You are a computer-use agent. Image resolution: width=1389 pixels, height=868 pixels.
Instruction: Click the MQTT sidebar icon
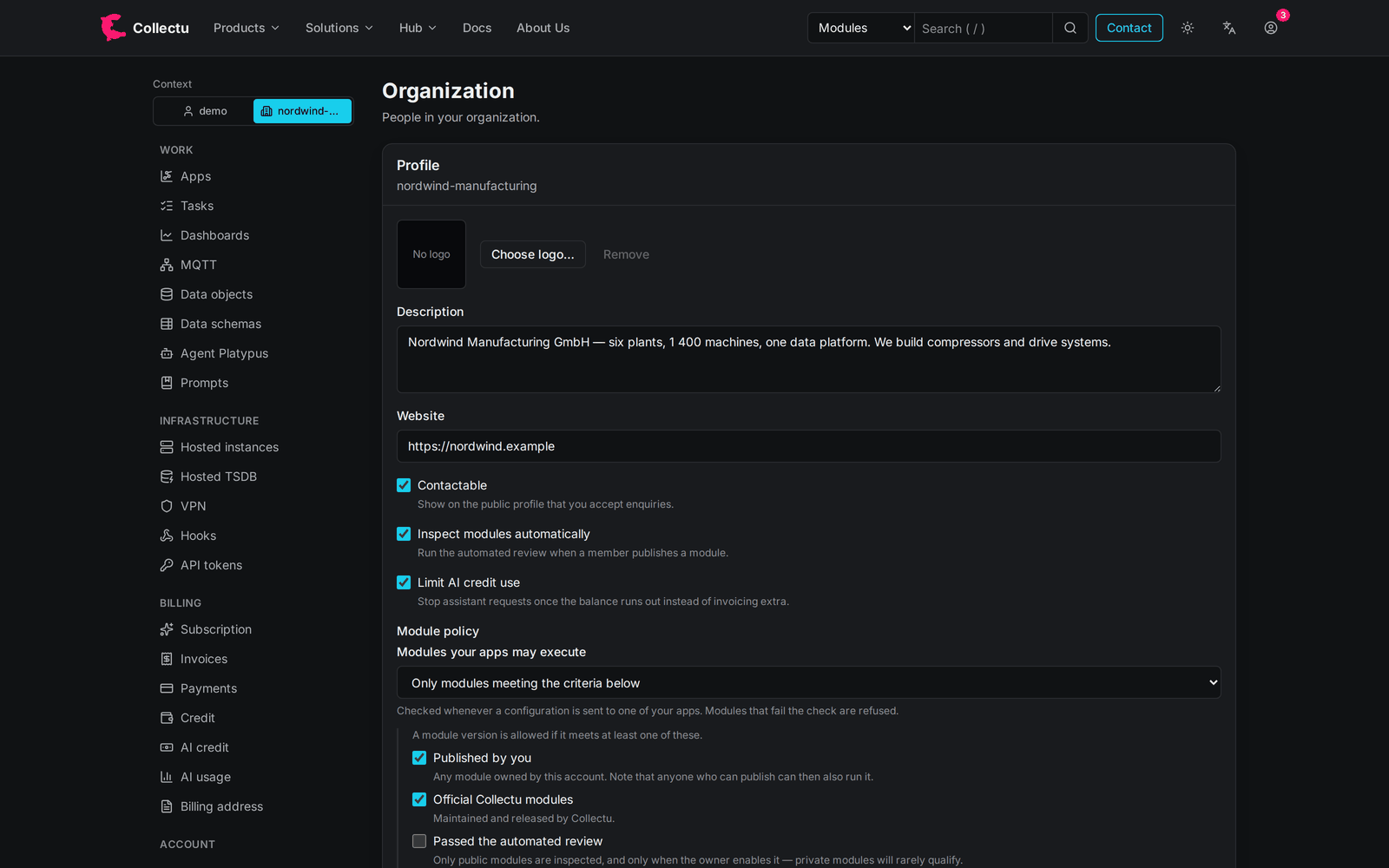tap(167, 265)
